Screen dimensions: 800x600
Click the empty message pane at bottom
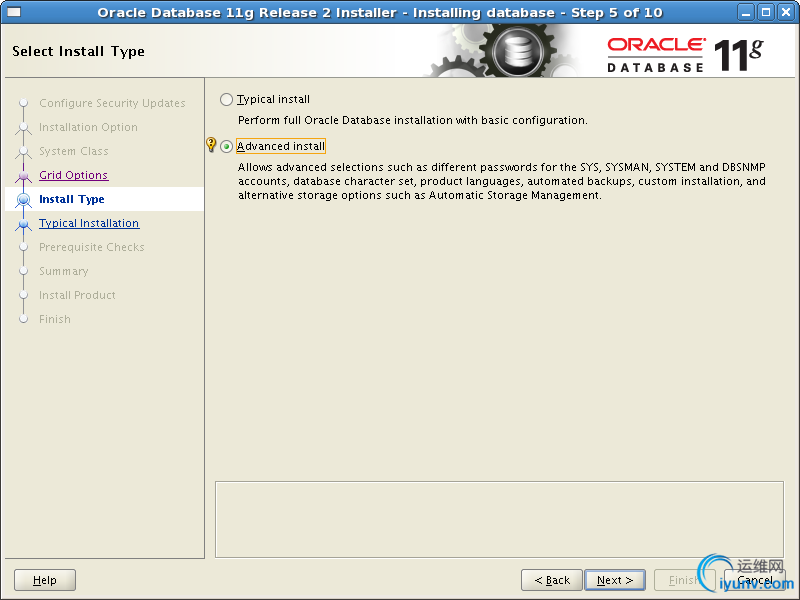point(499,519)
